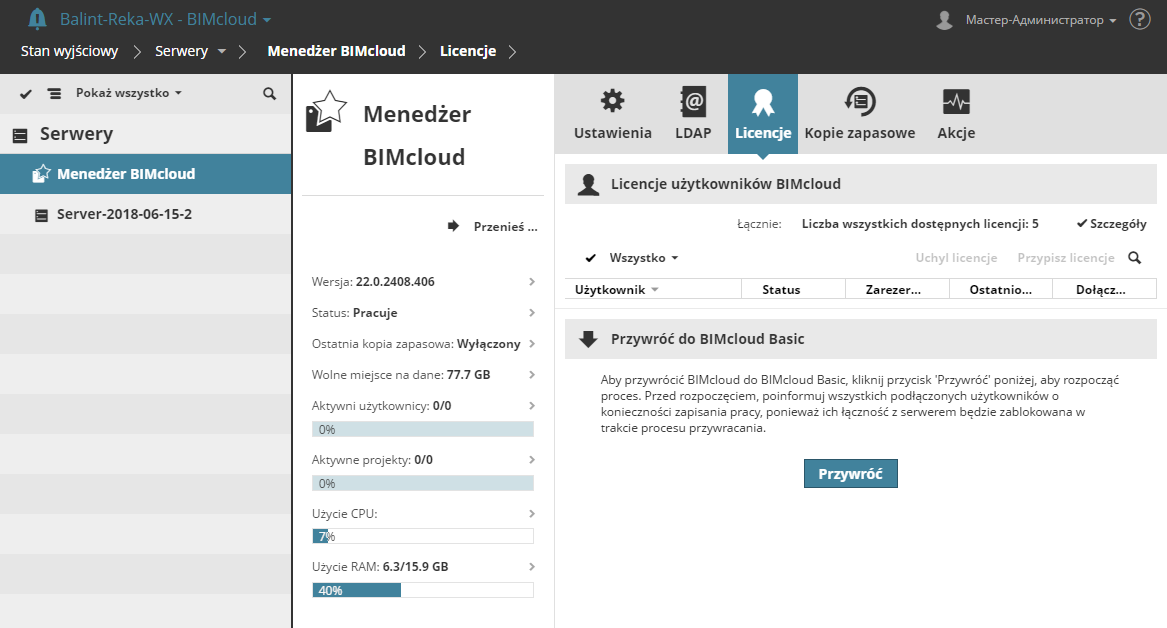Expand Aktywne projekty chevron
The width and height of the screenshot is (1167, 628).
click(x=531, y=460)
